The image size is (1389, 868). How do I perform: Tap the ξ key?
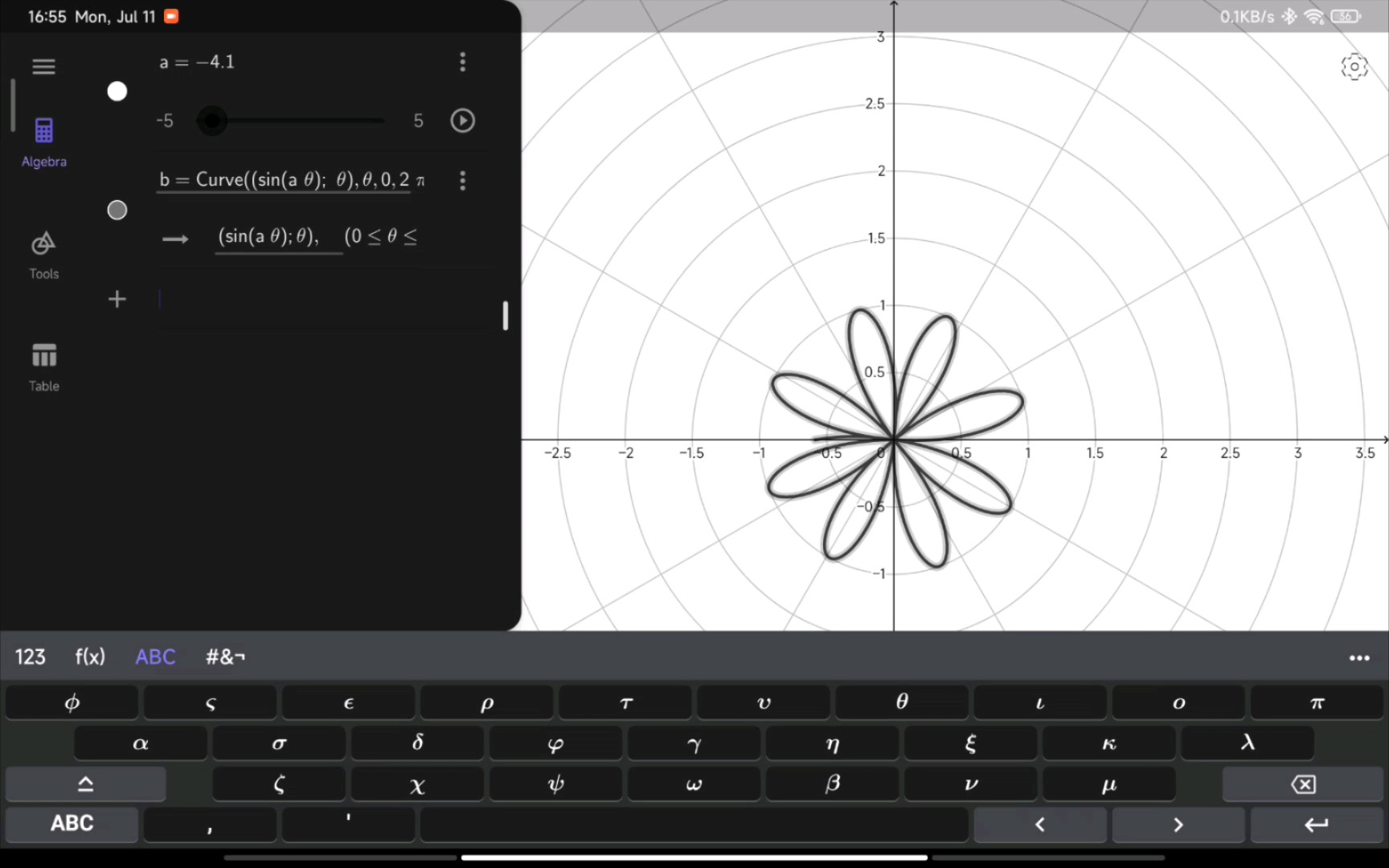[x=970, y=743]
